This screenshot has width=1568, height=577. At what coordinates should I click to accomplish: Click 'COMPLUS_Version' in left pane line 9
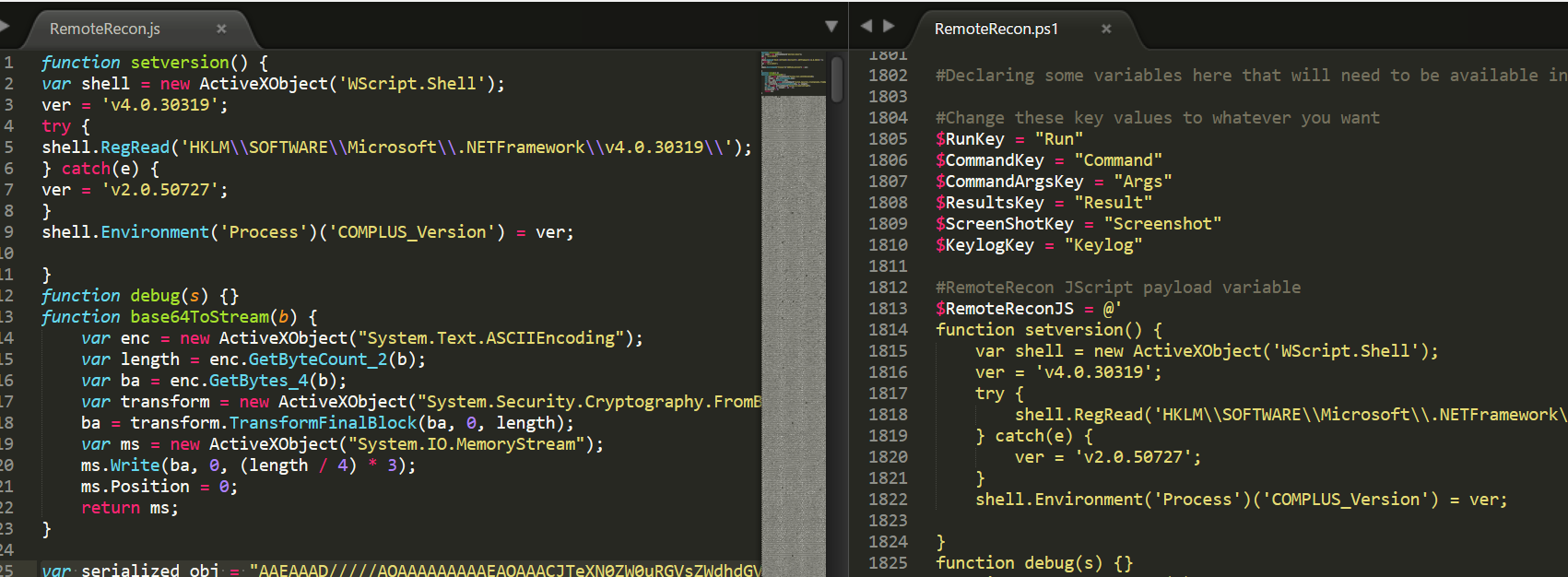[411, 232]
